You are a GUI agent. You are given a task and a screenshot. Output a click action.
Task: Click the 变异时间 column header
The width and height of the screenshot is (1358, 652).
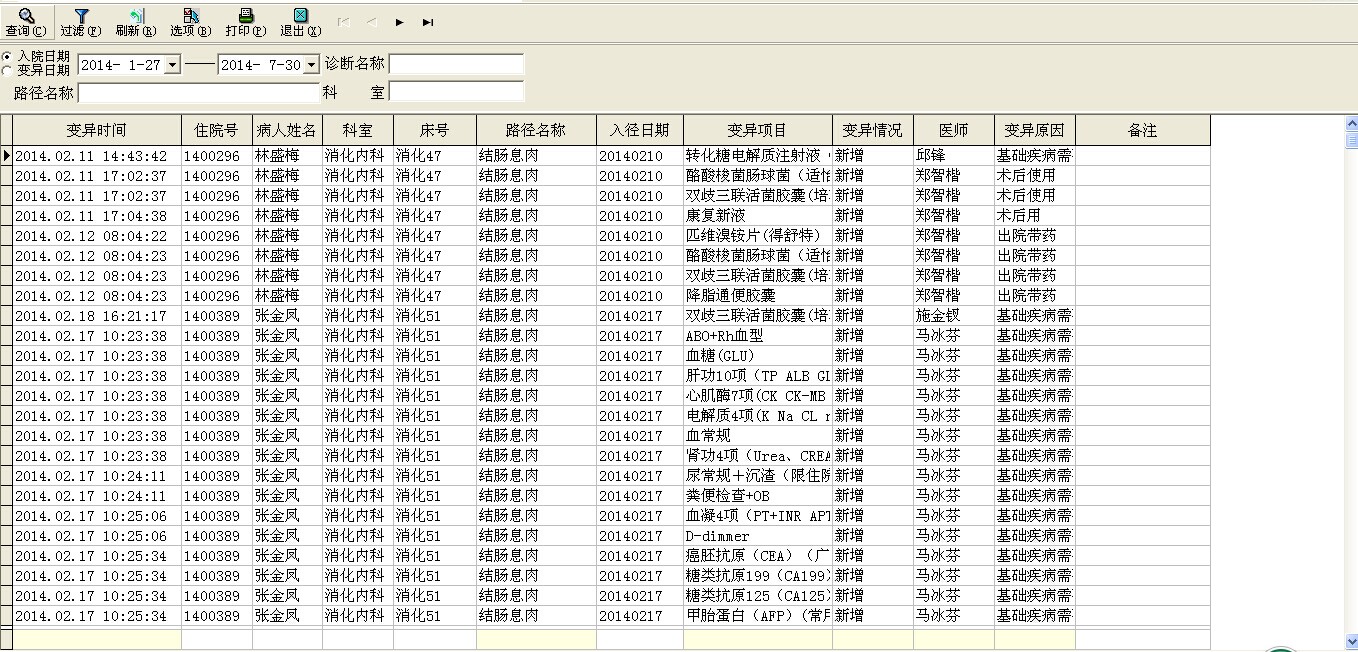click(x=97, y=130)
